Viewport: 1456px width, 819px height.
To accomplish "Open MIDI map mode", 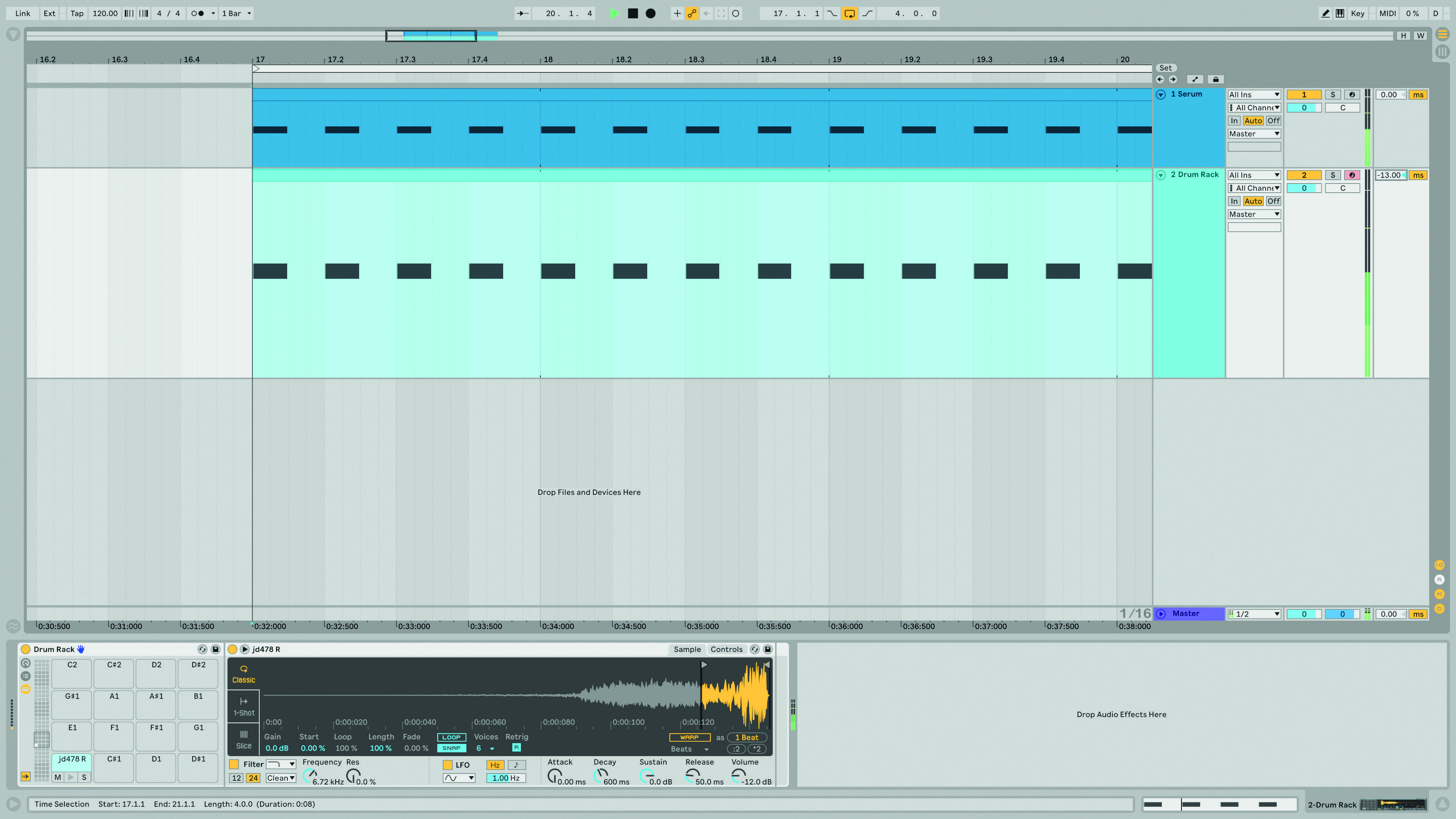I will click(x=1387, y=14).
